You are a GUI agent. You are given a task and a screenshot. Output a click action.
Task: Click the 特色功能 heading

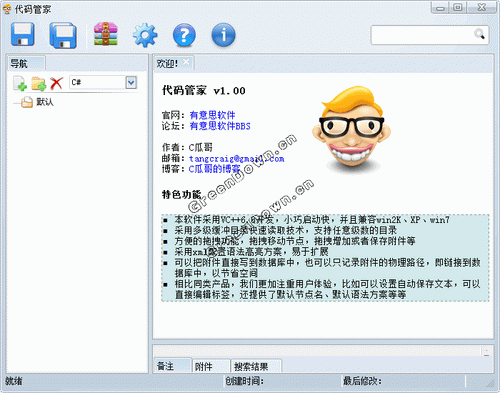point(182,194)
